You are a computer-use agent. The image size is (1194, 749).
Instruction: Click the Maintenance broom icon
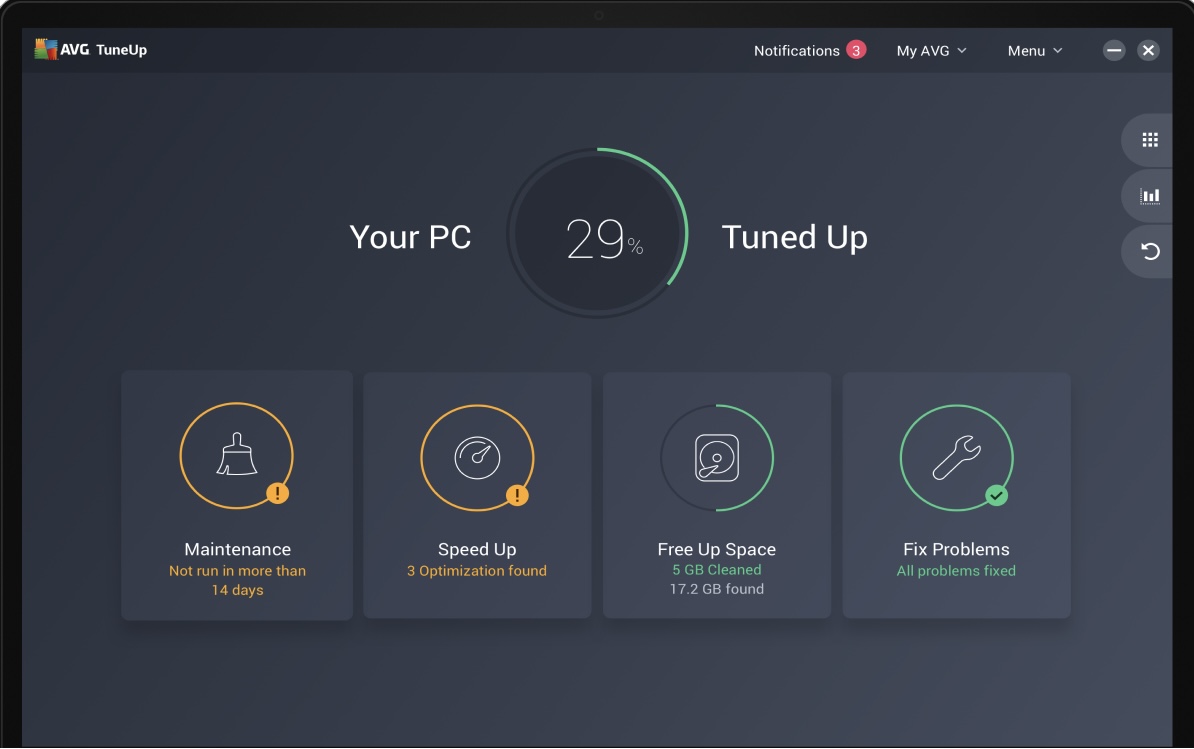[236, 456]
